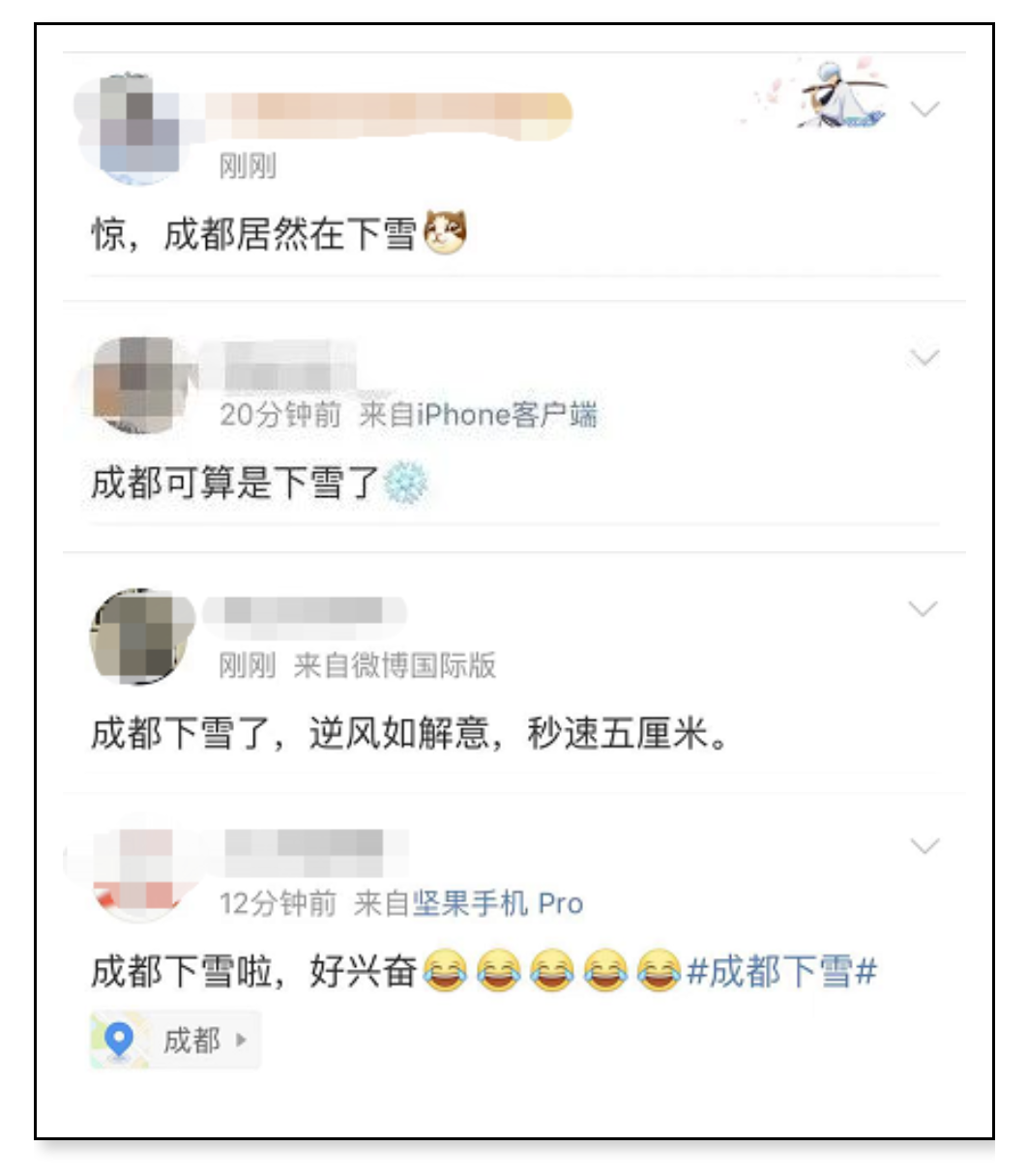Screen dimensions: 1027x1176
Task: Open avatar of the 坚果手机 Pro poster
Action: tap(137, 871)
